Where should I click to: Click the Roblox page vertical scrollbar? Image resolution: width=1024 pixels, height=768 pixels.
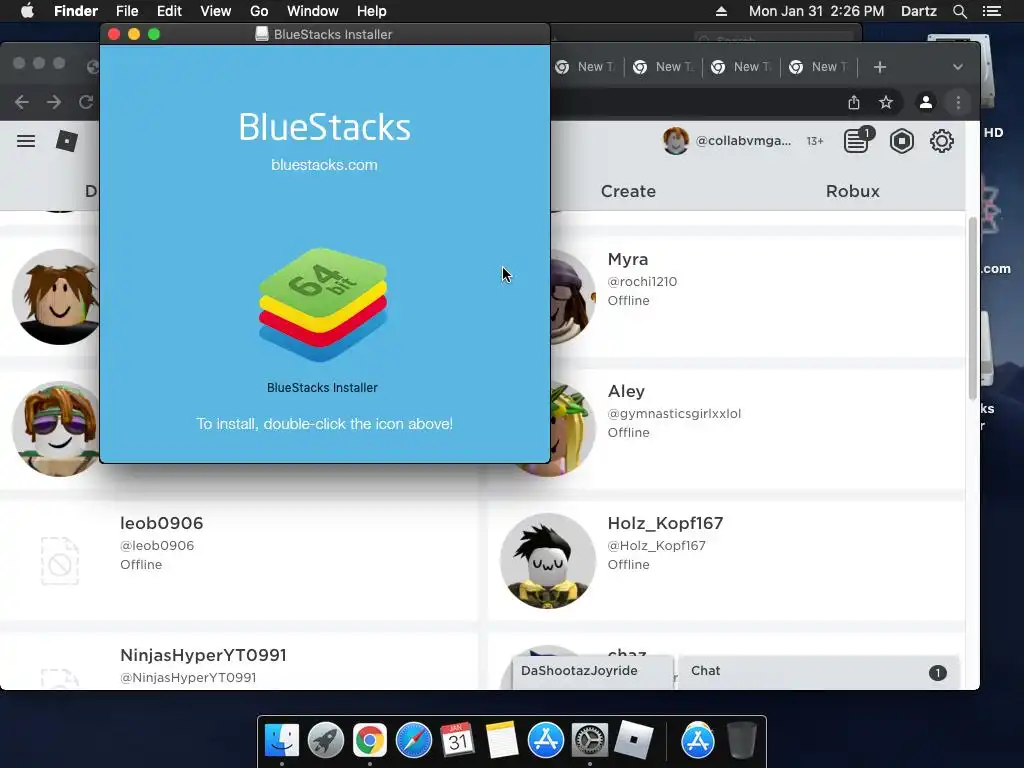(x=972, y=307)
